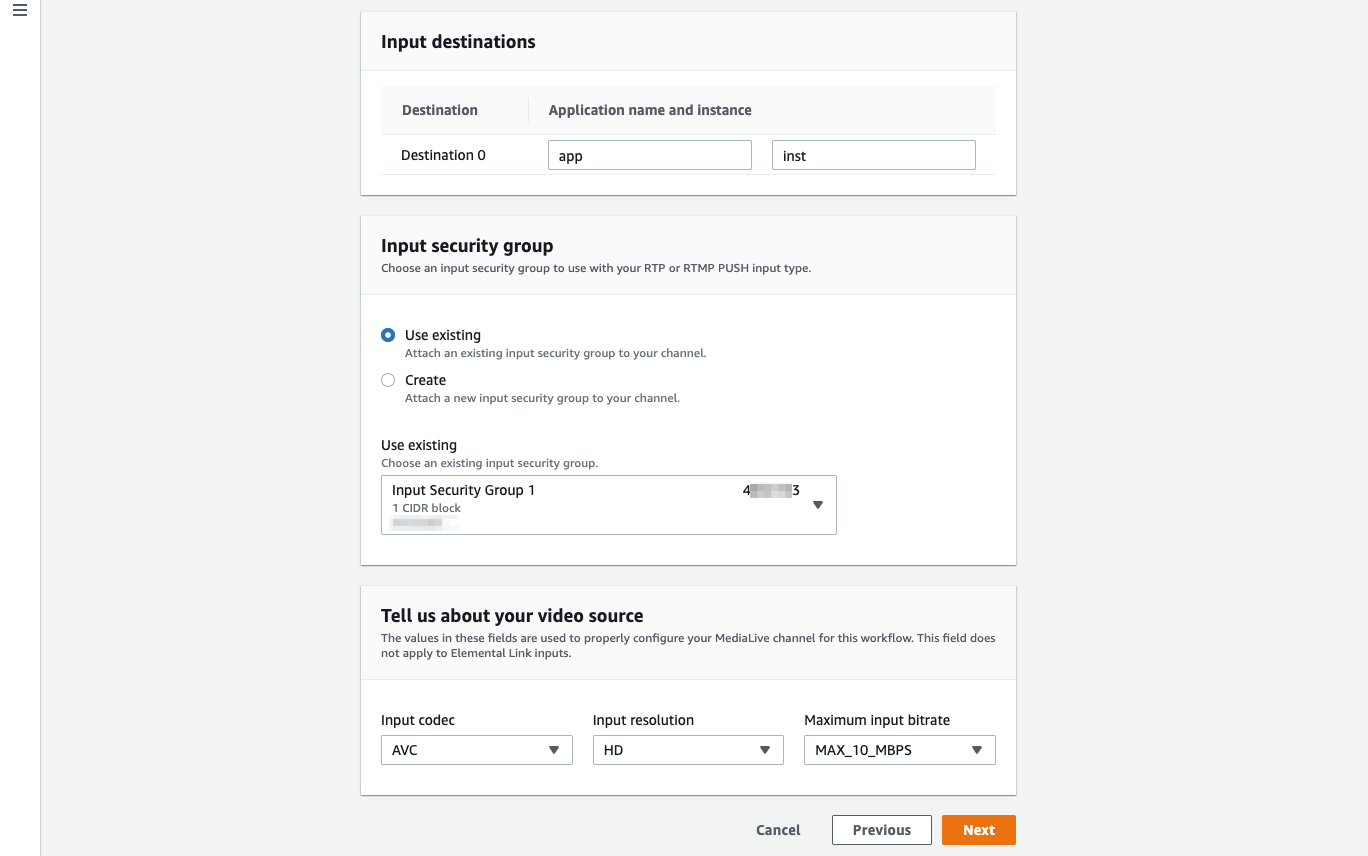Click the instance field containing inst
The height and width of the screenshot is (856, 1368).
coord(873,155)
